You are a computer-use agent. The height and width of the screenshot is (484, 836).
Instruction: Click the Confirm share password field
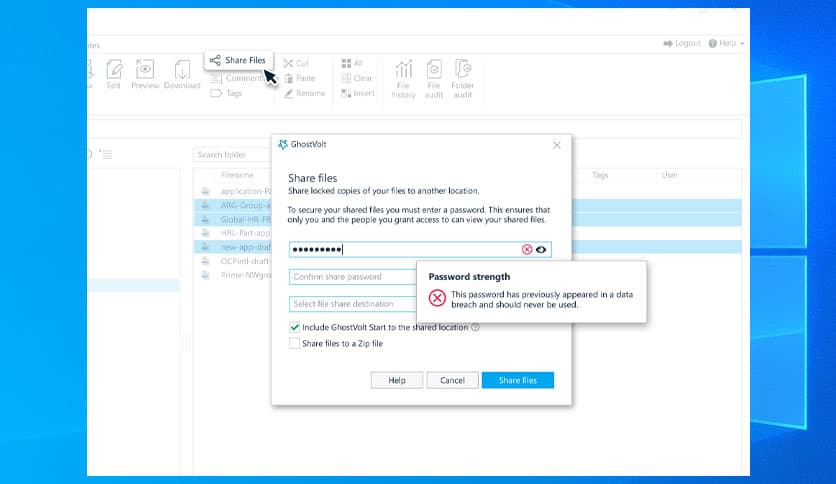click(x=353, y=277)
